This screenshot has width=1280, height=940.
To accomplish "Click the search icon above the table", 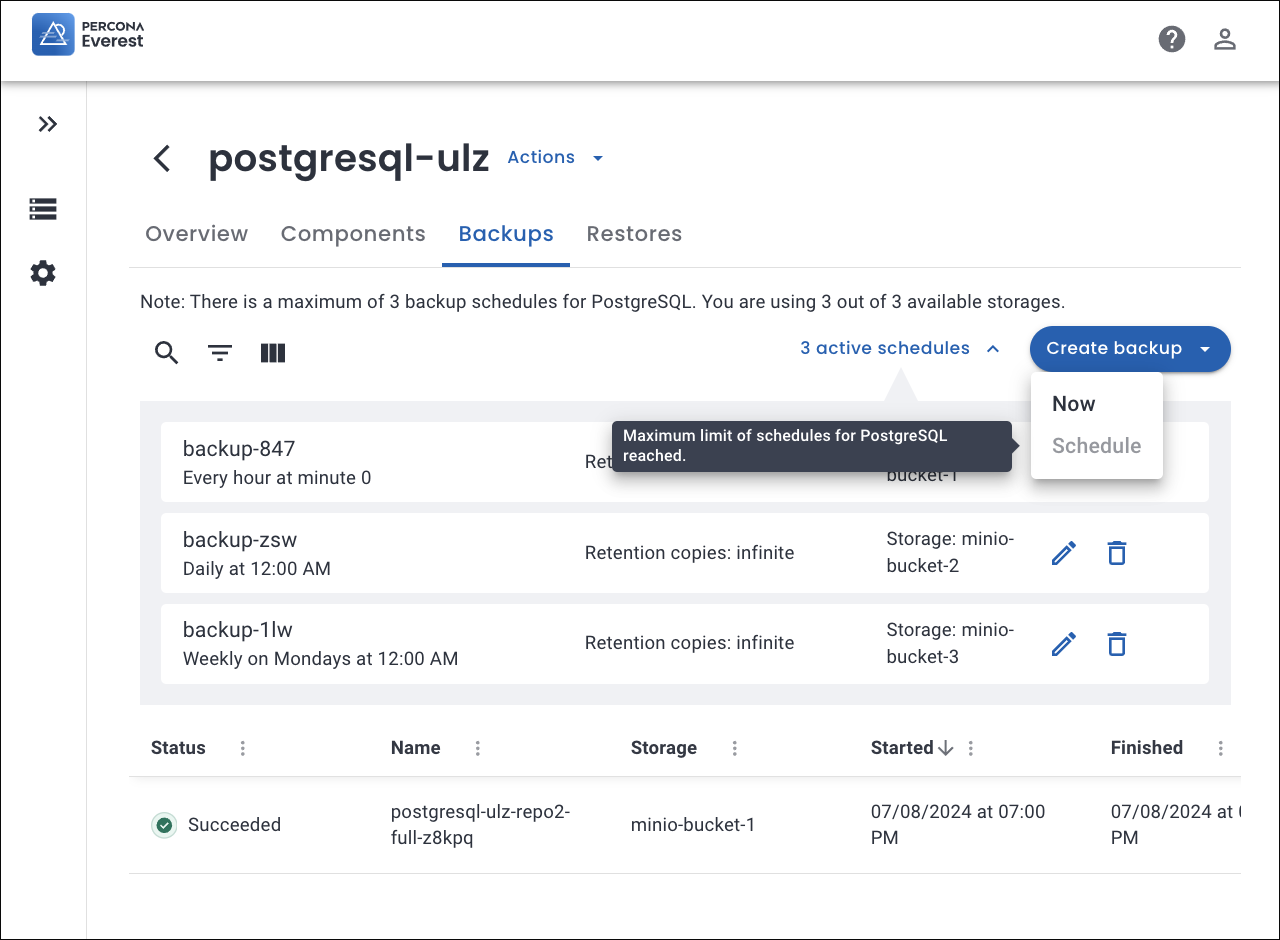I will coord(166,353).
